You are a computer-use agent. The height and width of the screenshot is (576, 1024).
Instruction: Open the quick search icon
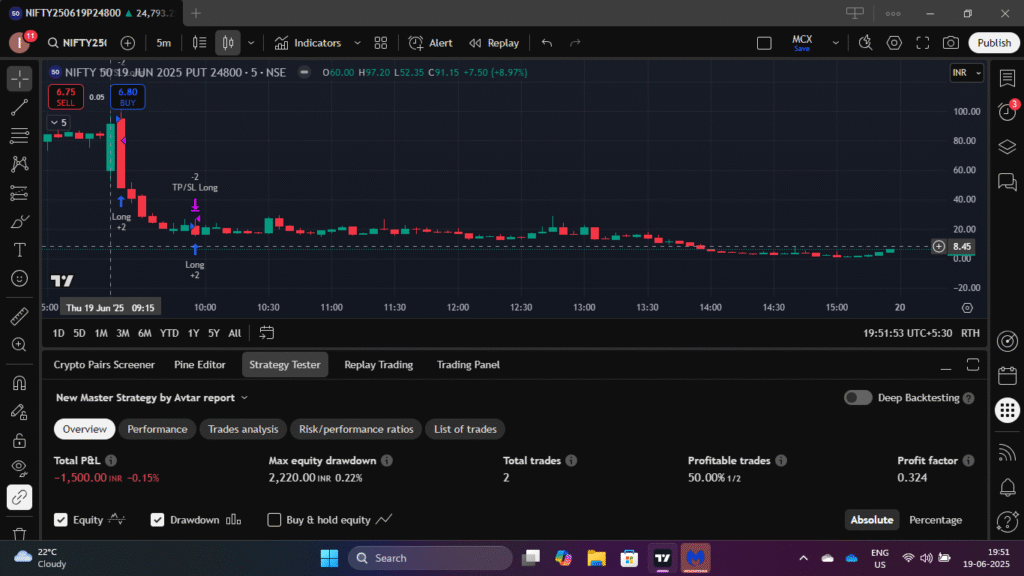(x=865, y=43)
